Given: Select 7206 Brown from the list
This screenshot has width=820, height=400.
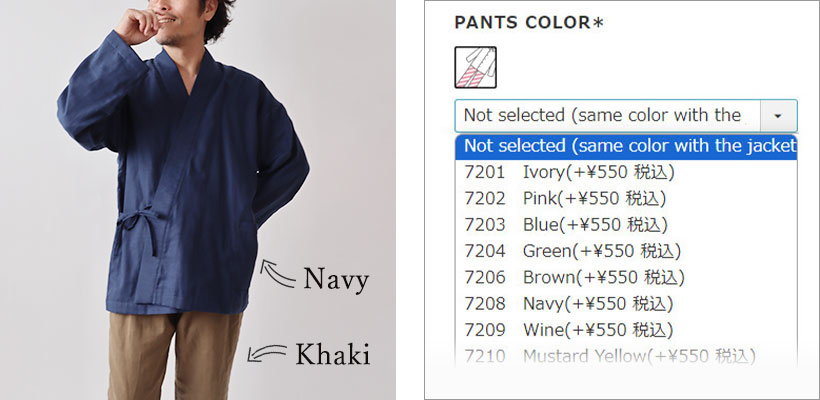Looking at the screenshot, I should pyautogui.click(x=574, y=277).
